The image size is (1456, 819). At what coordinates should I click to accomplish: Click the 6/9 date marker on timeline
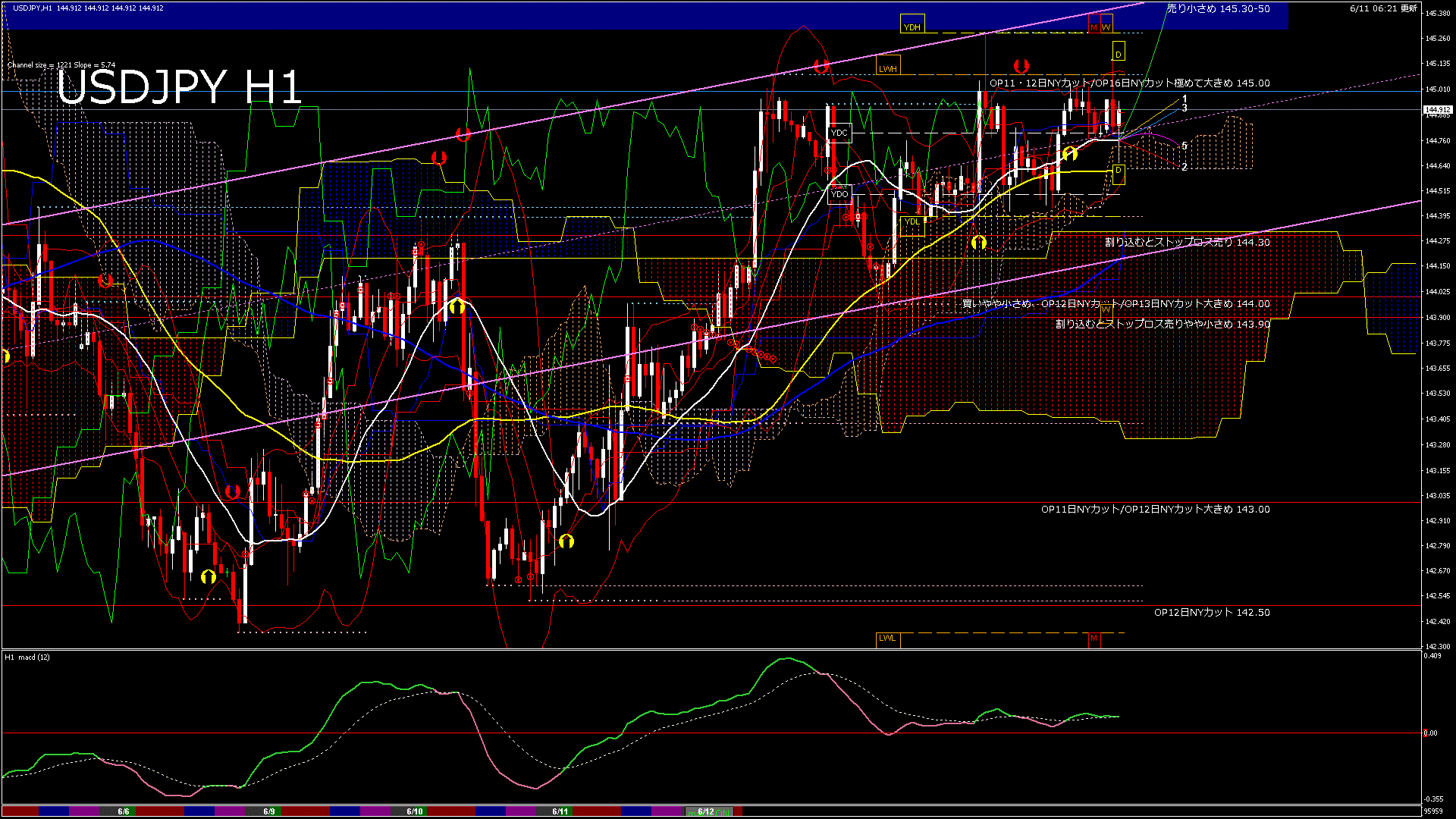(x=269, y=811)
